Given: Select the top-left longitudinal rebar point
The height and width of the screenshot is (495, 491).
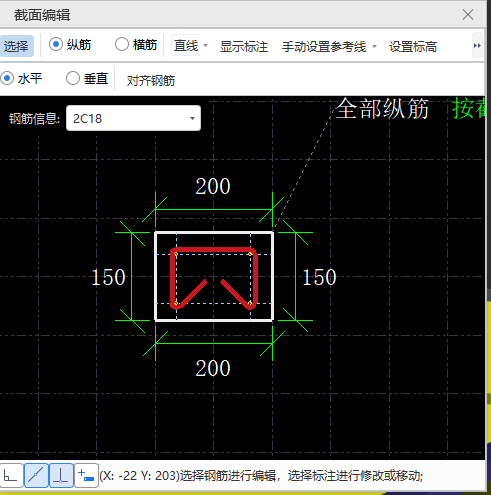Looking at the screenshot, I should 176,254.
